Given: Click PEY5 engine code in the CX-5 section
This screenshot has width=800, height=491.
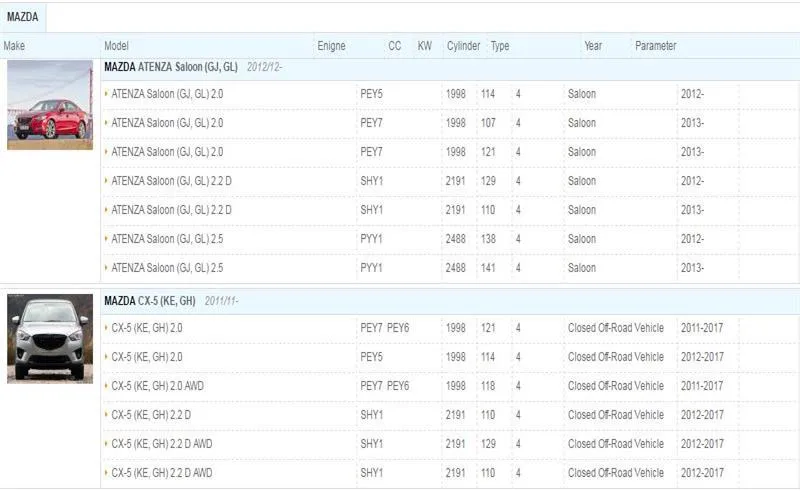Looking at the screenshot, I should 371,357.
